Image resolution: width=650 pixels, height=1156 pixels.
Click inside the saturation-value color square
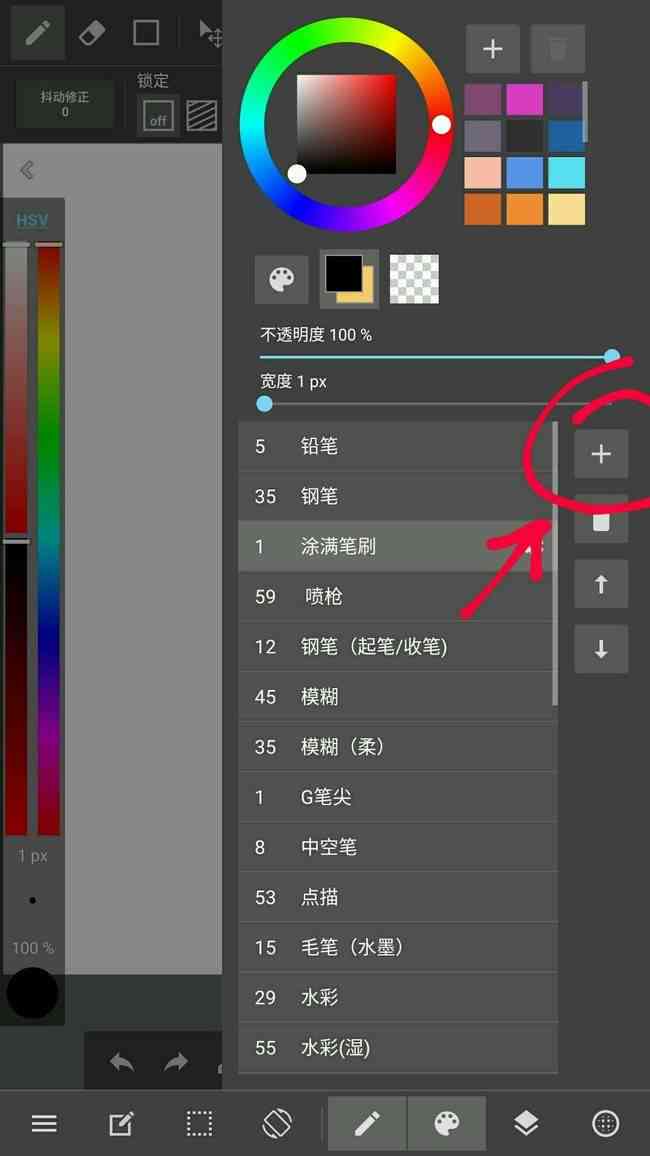click(346, 124)
